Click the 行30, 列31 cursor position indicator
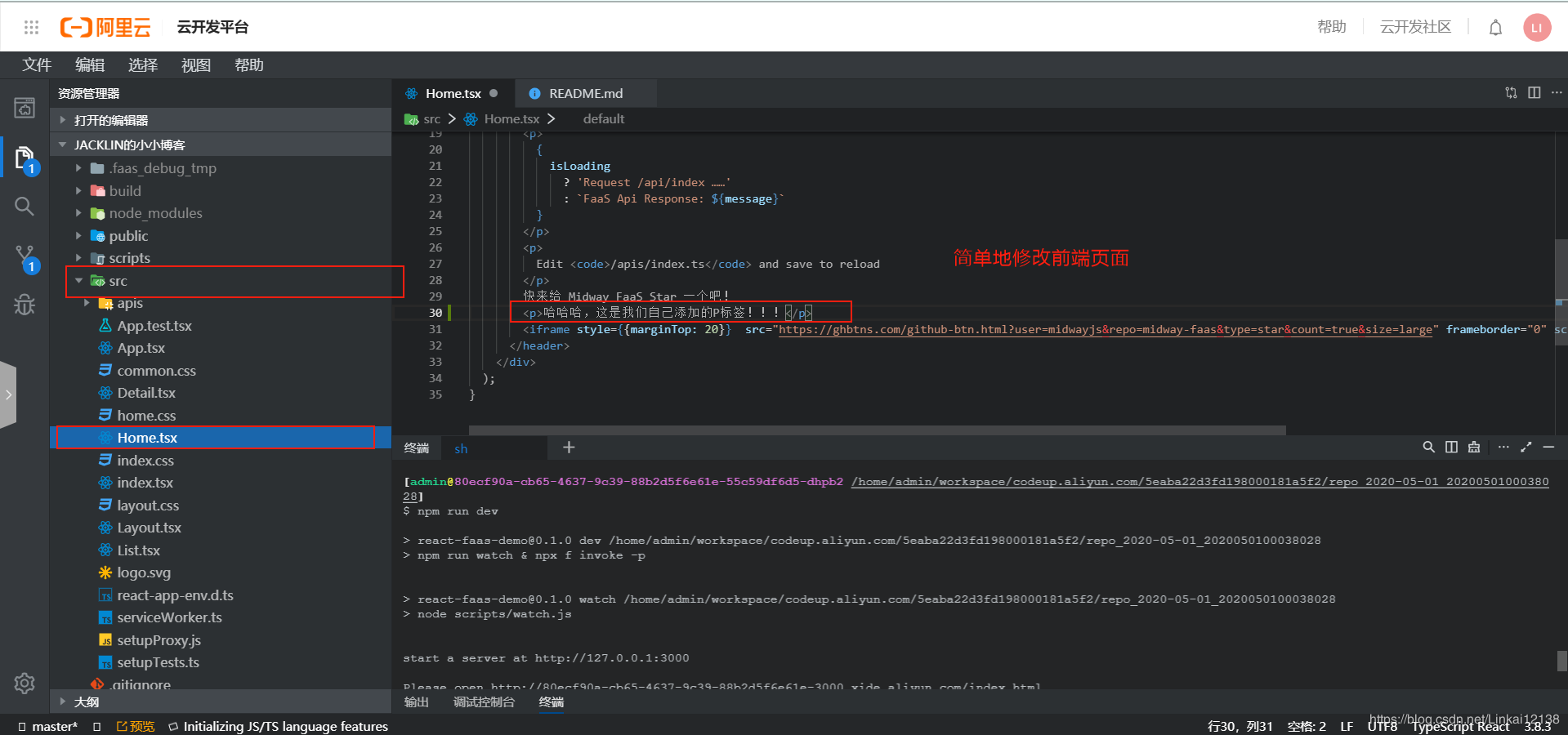The width and height of the screenshot is (1568, 735). click(x=1240, y=726)
